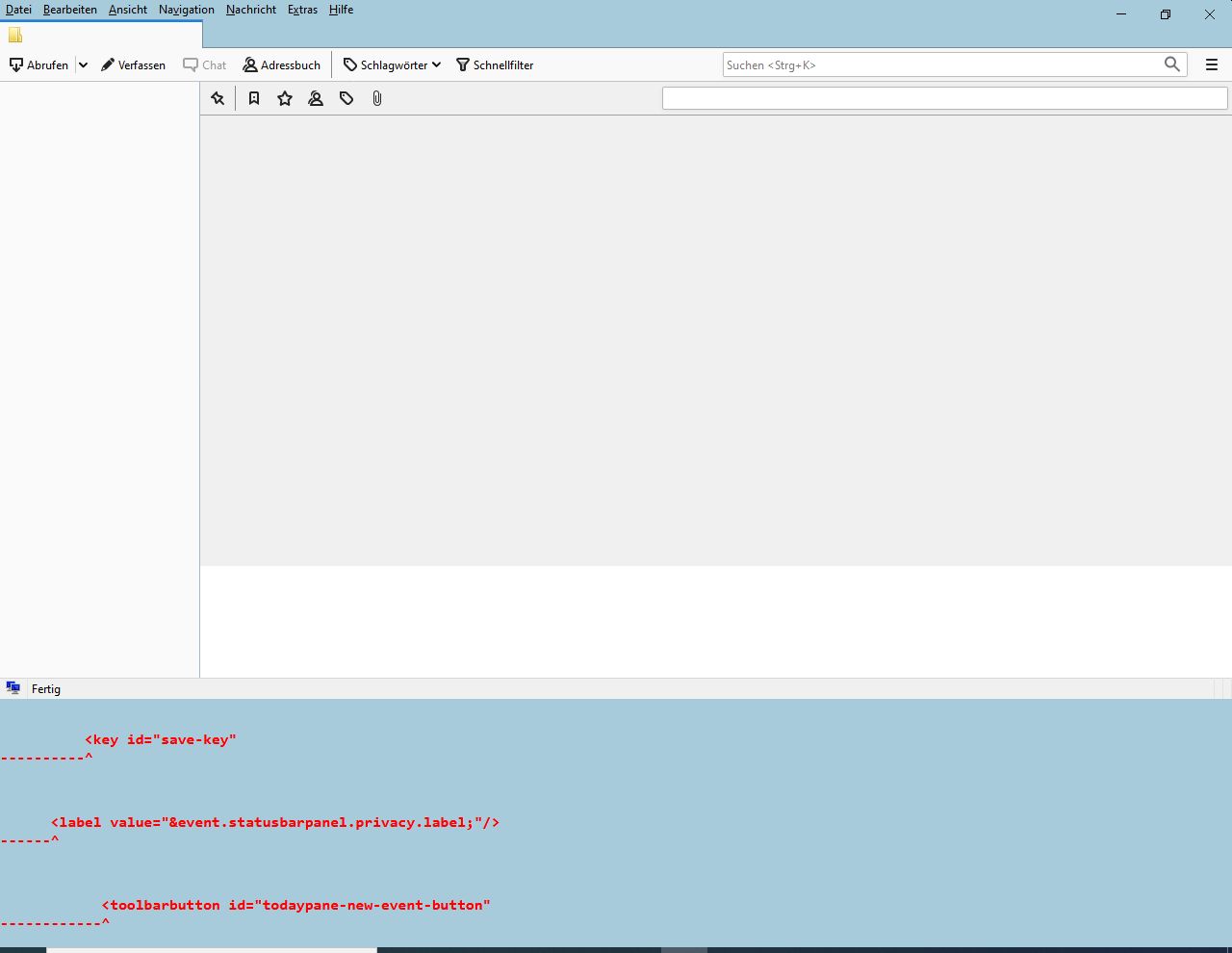
Task: Toggle the Schnellfilter bar
Action: [495, 64]
